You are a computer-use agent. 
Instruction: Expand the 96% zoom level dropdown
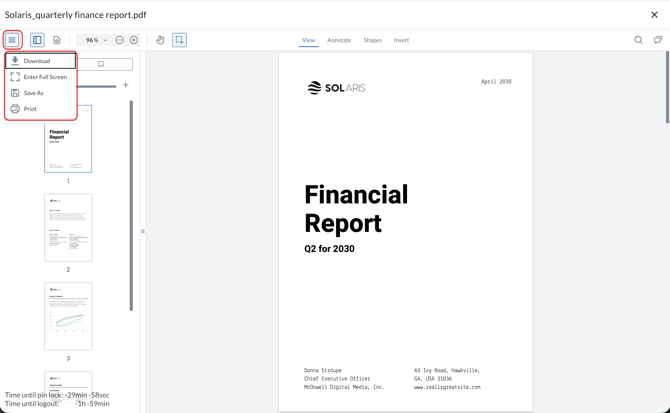(x=95, y=40)
